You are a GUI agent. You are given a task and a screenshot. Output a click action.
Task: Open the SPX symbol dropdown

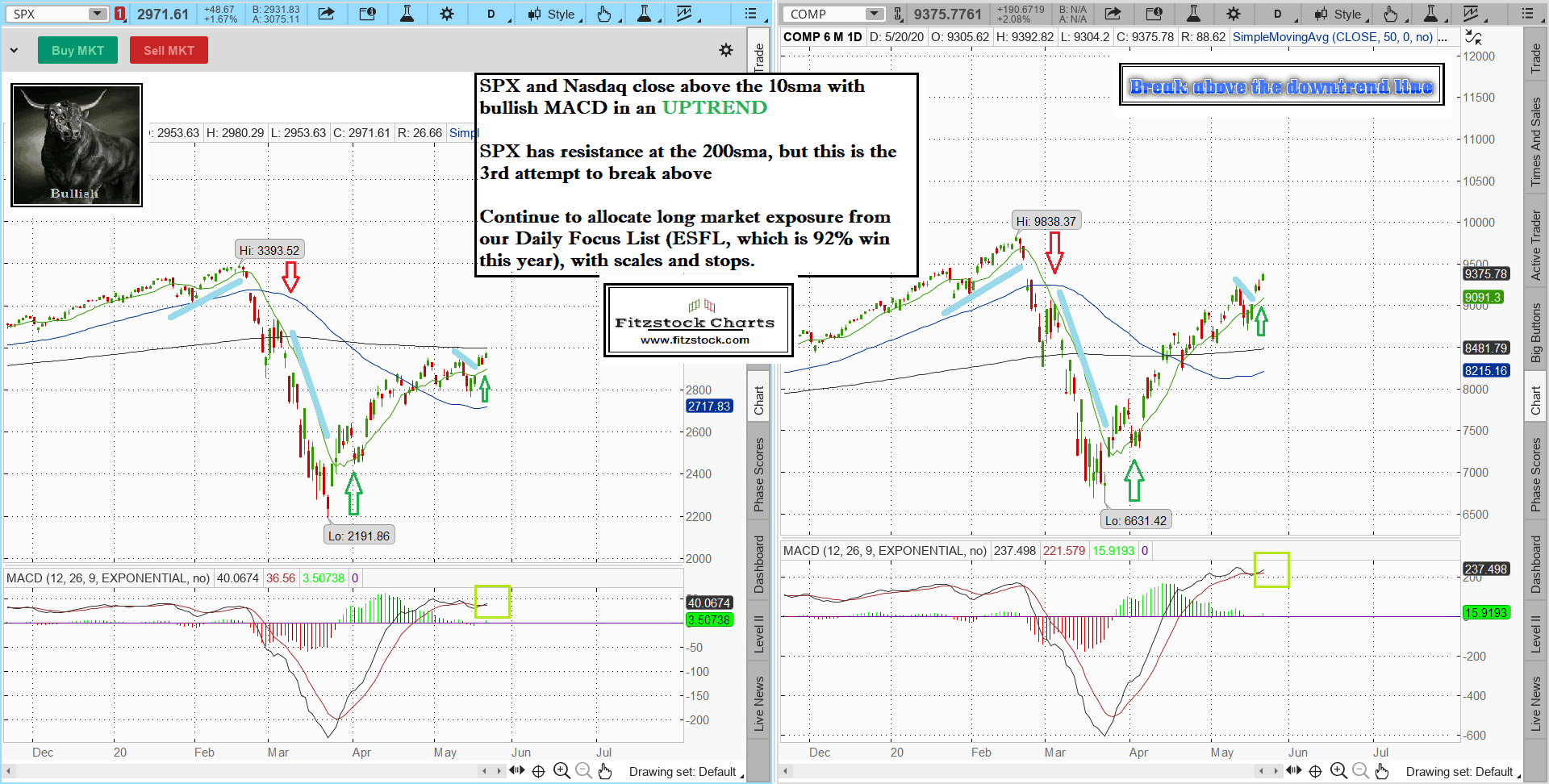coord(97,14)
